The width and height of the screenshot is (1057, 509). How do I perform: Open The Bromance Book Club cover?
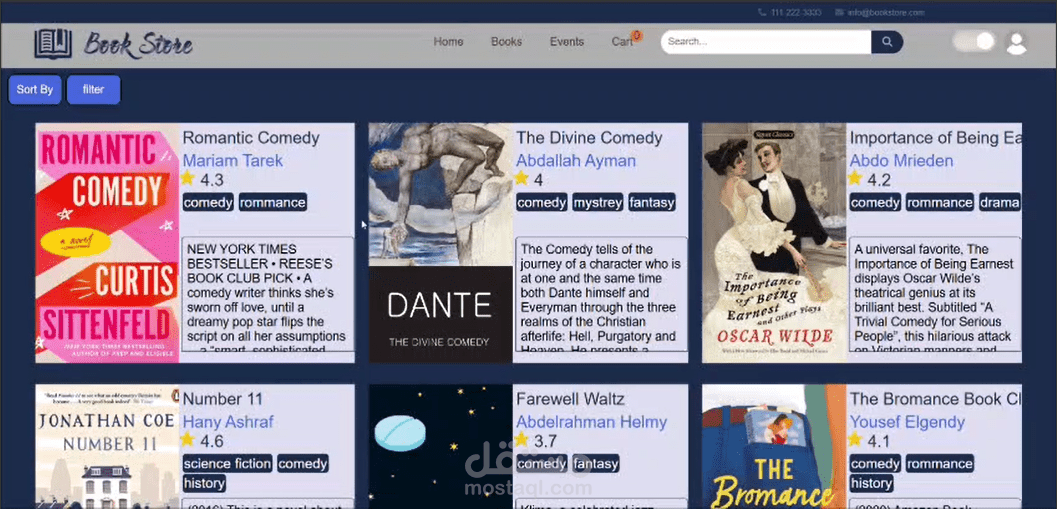[774, 446]
